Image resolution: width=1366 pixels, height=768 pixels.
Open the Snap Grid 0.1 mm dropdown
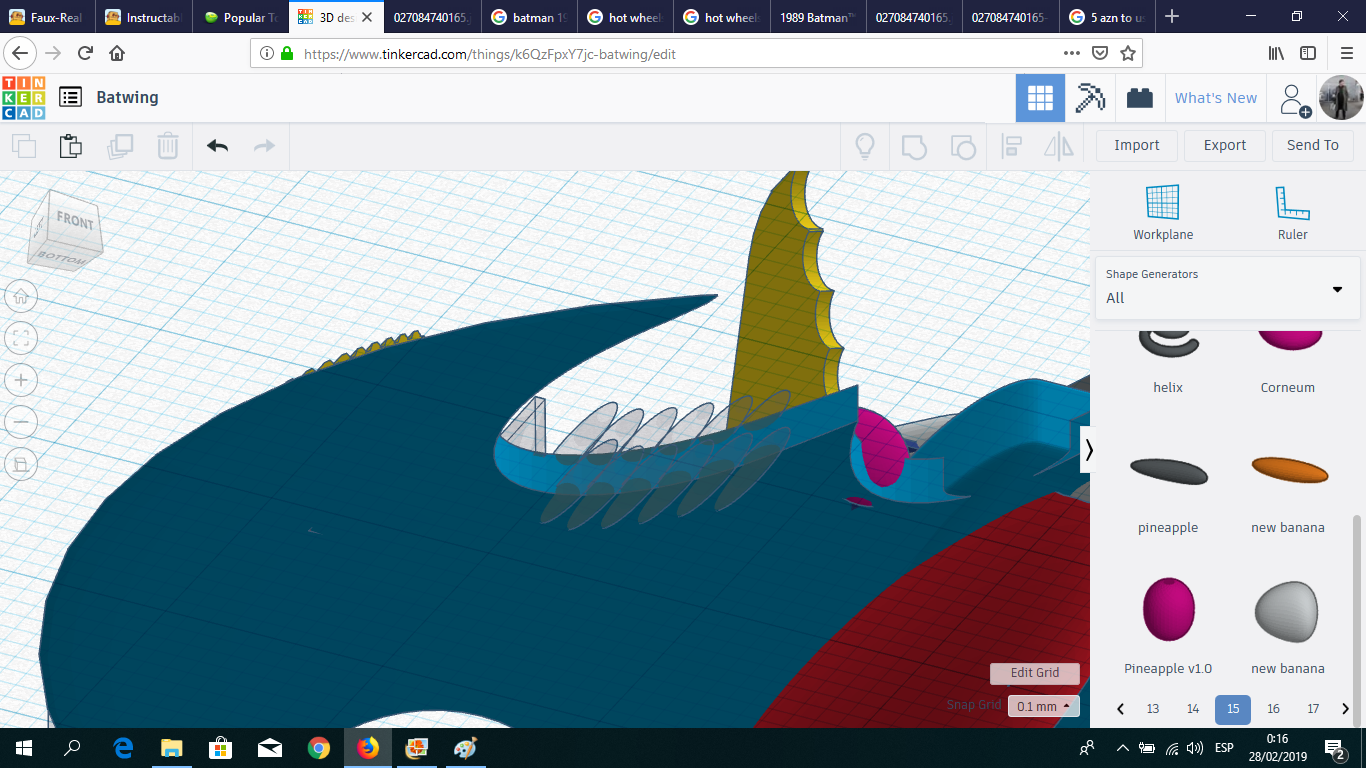point(1043,706)
